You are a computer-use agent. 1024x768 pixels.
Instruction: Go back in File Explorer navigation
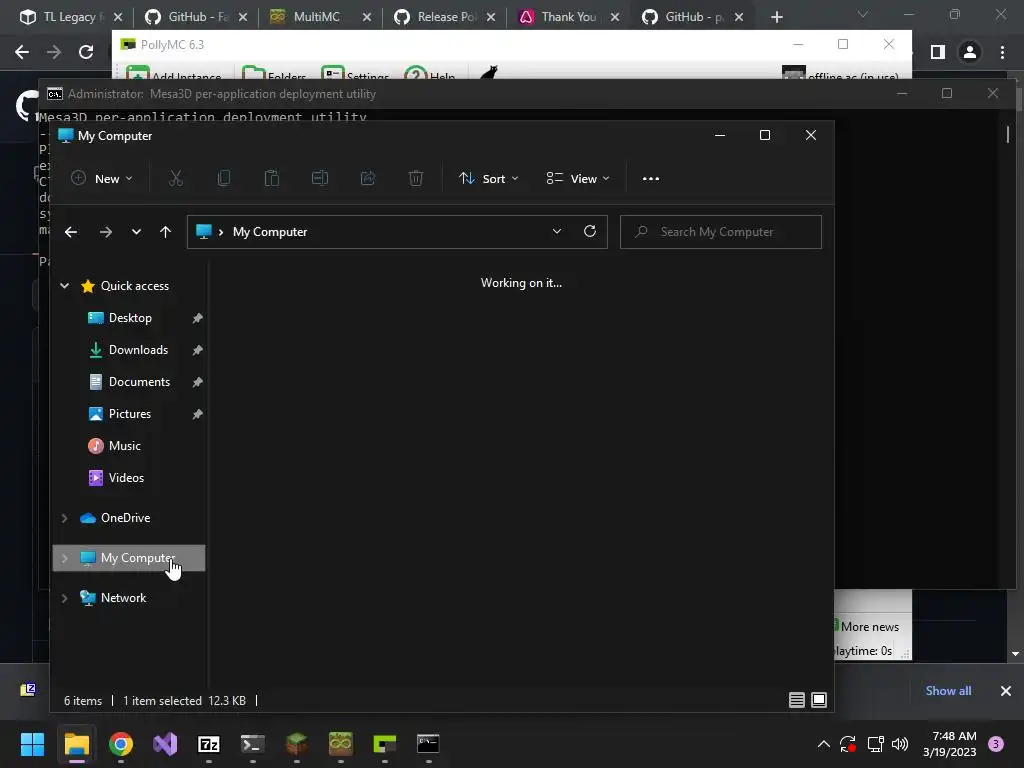[x=71, y=232]
